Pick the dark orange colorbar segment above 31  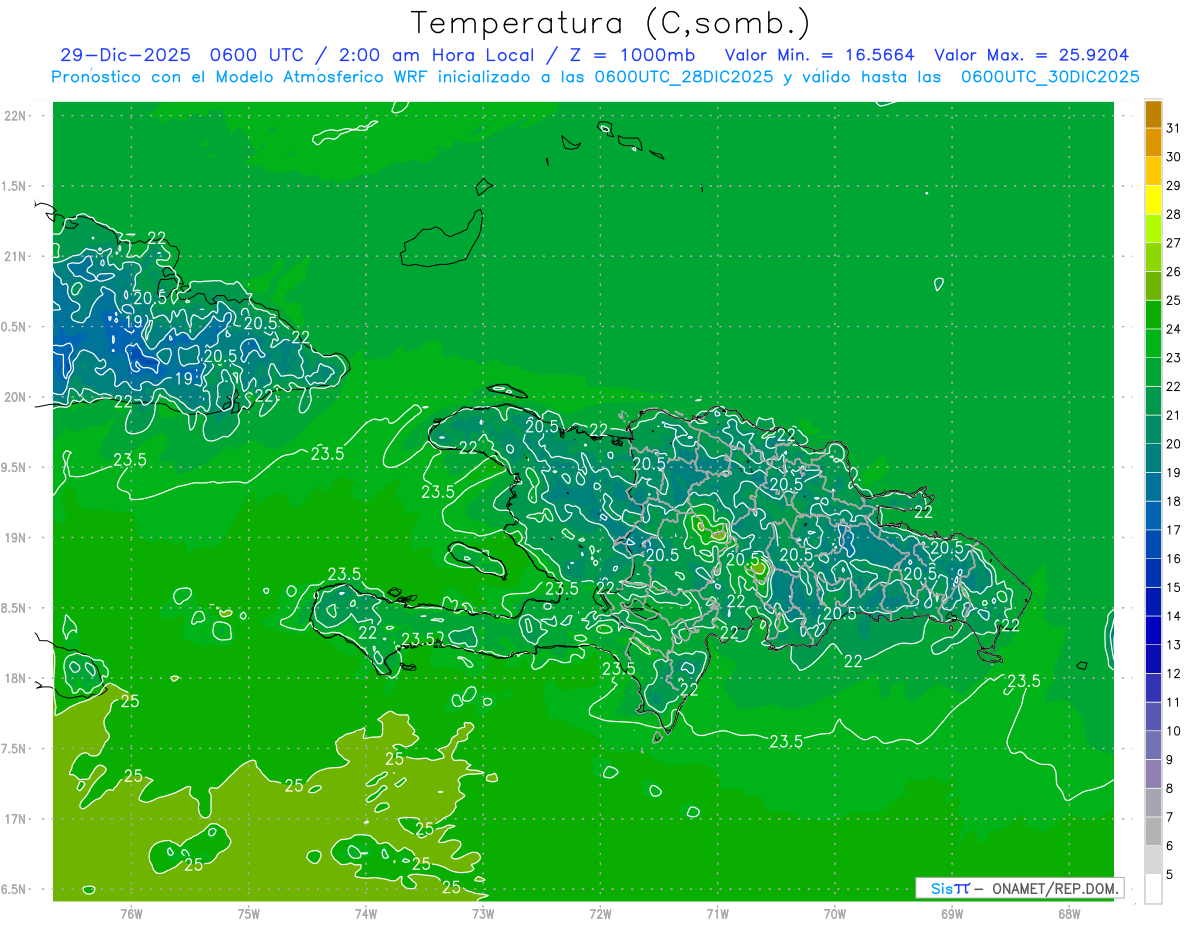tap(1153, 114)
